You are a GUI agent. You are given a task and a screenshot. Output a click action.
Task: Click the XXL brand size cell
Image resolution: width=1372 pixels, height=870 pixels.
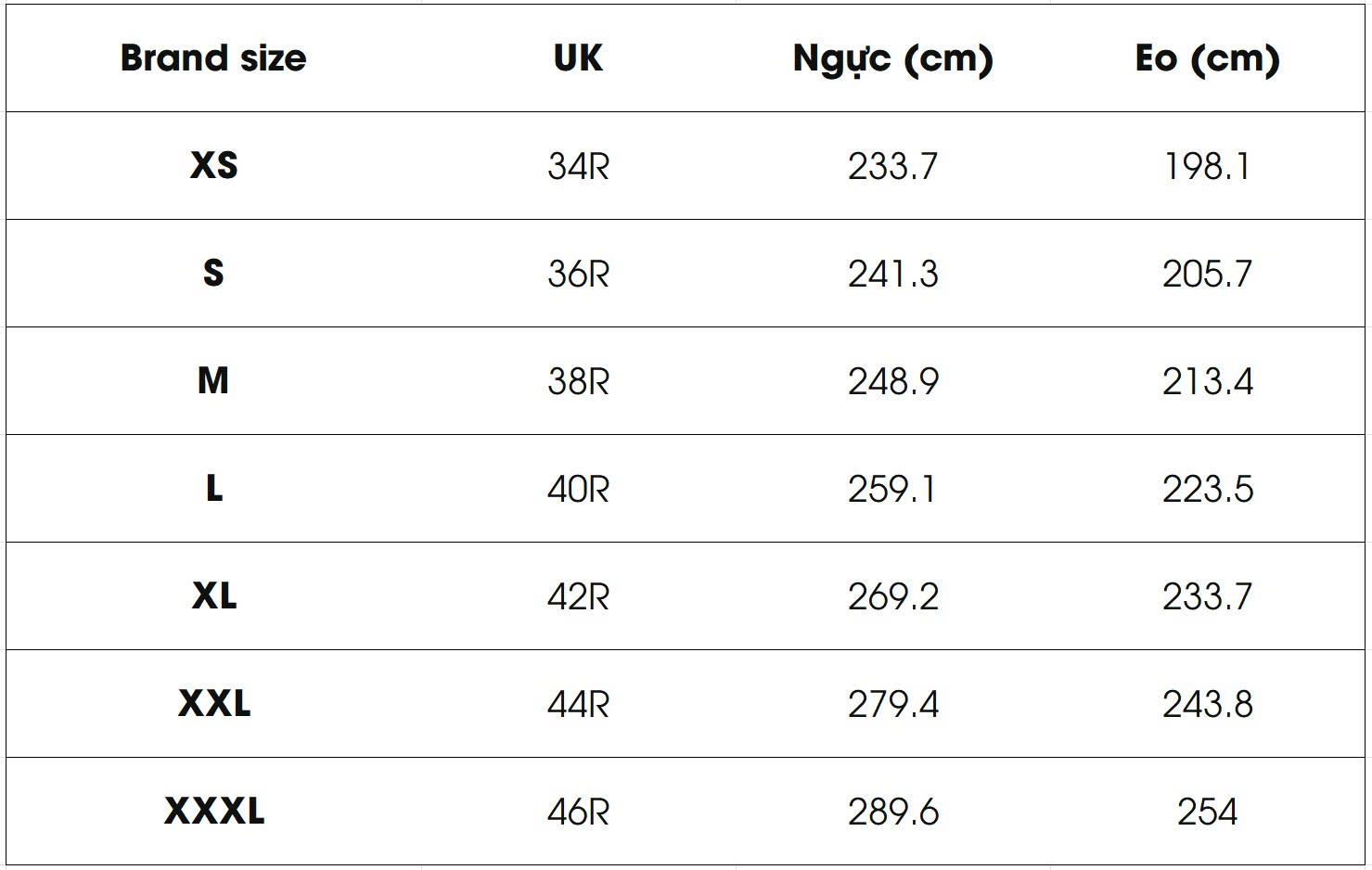click(x=213, y=704)
